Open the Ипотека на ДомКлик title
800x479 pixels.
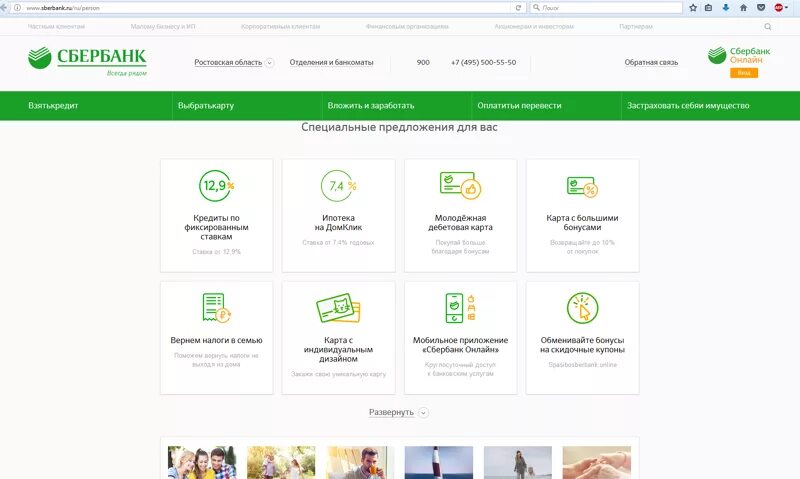(x=338, y=222)
